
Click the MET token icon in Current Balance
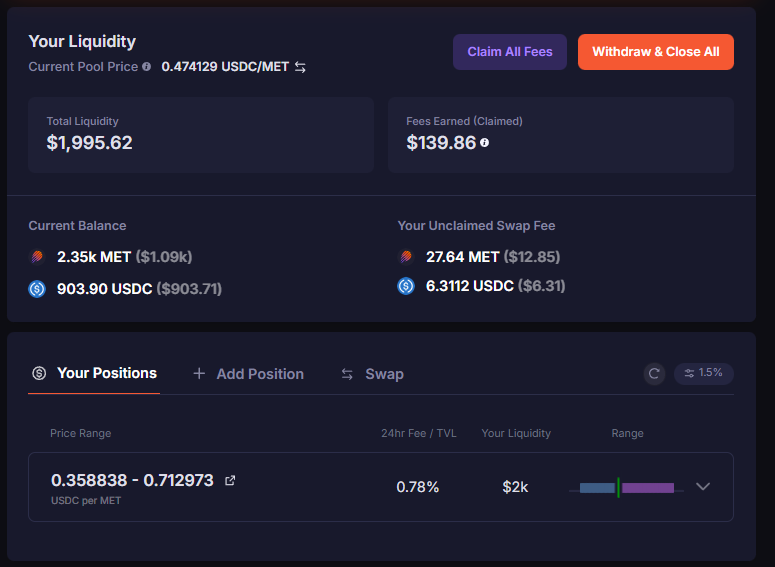37,257
